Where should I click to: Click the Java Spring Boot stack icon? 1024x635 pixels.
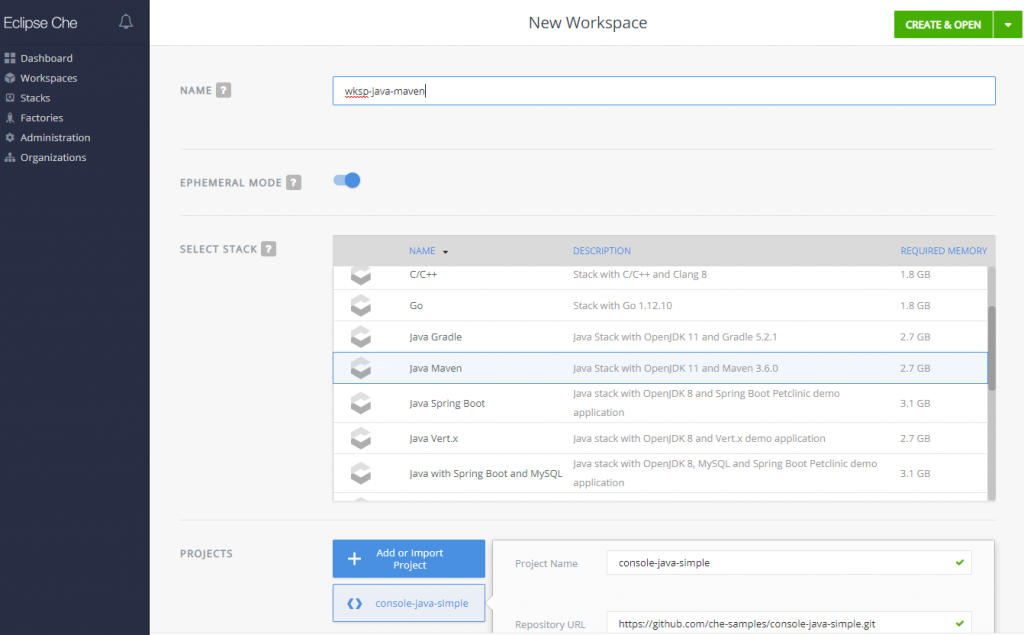[361, 403]
